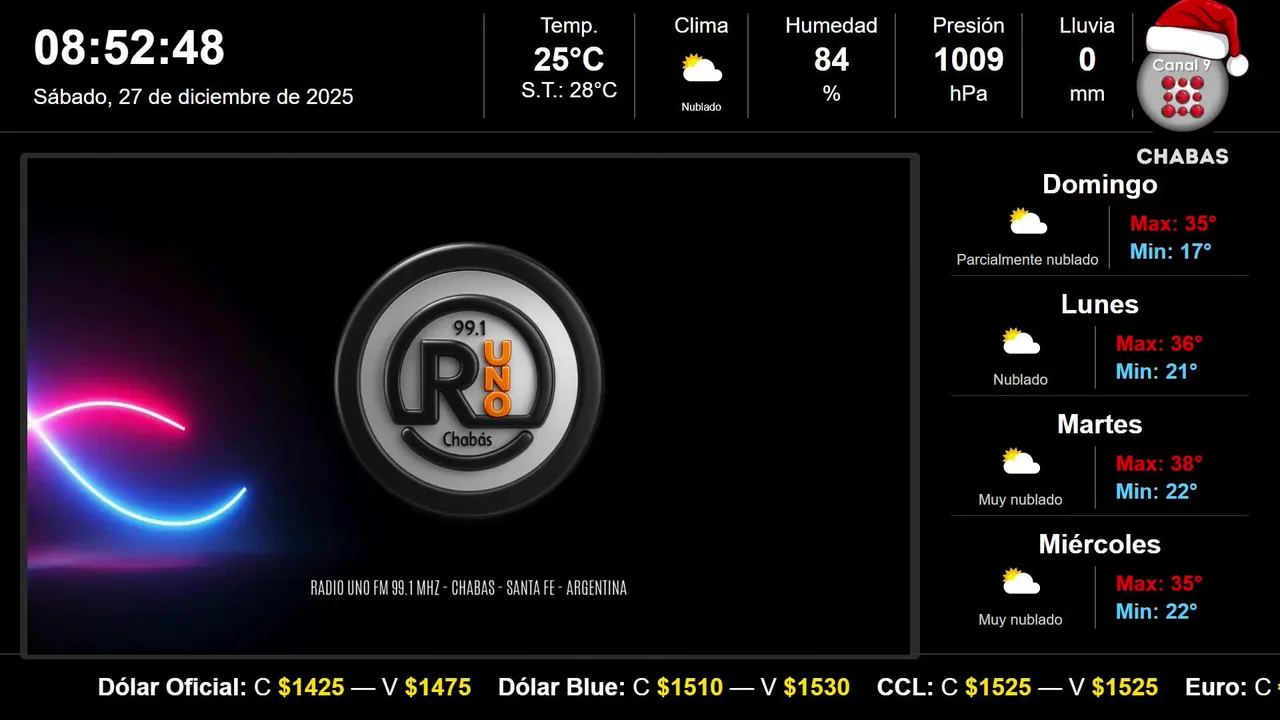The height and width of the screenshot is (720, 1280).
Task: Click the Clima header label
Action: pos(701,26)
